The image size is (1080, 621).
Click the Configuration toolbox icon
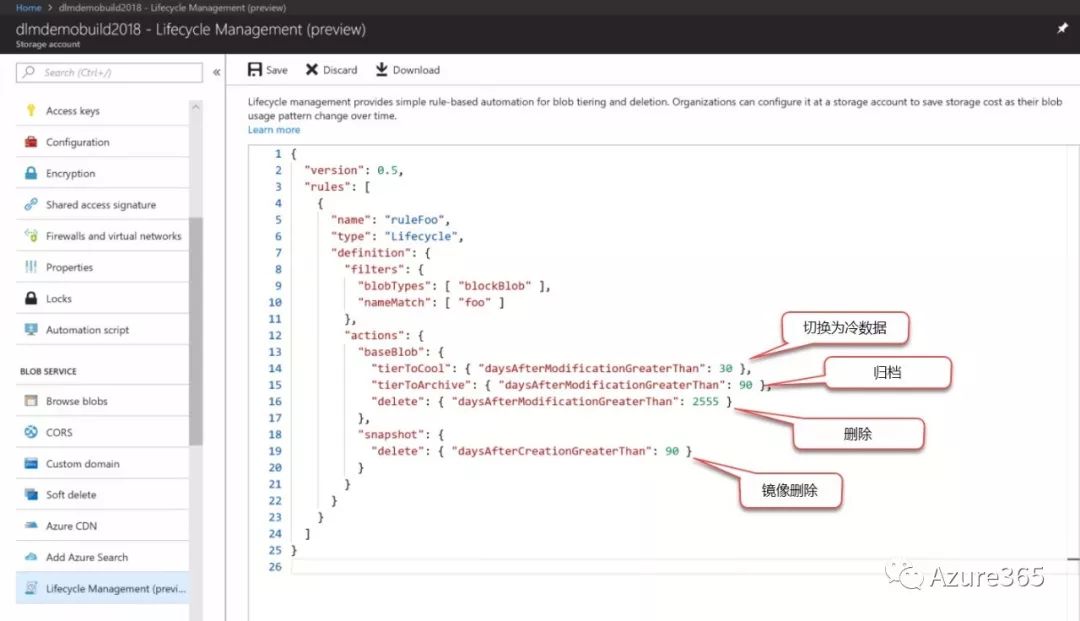(30, 142)
